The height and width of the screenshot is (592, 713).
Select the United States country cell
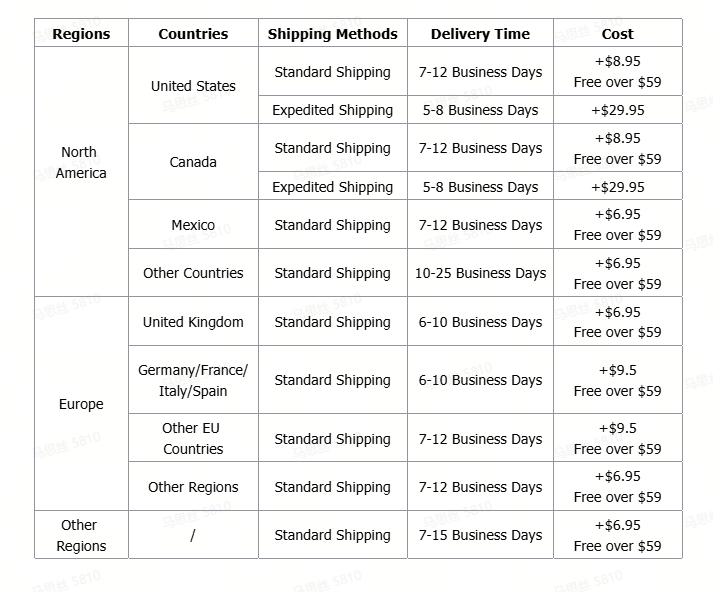(193, 86)
